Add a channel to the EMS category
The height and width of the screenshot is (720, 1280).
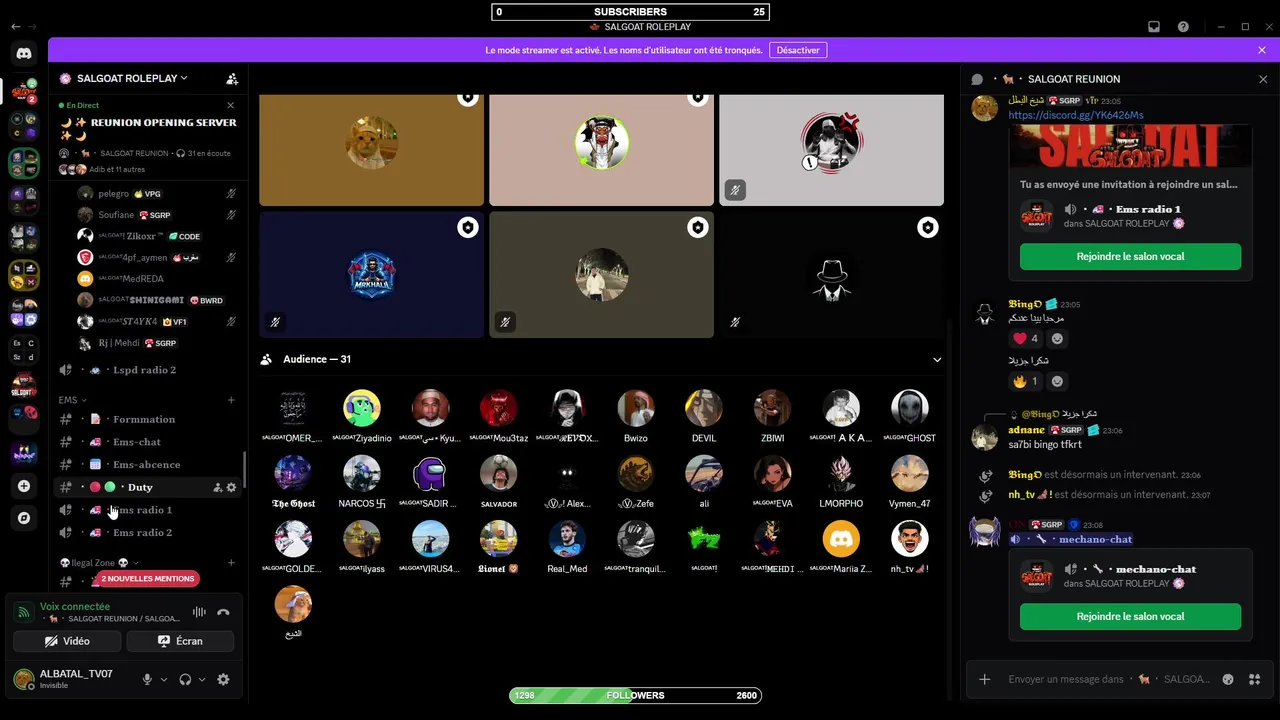pos(231,400)
